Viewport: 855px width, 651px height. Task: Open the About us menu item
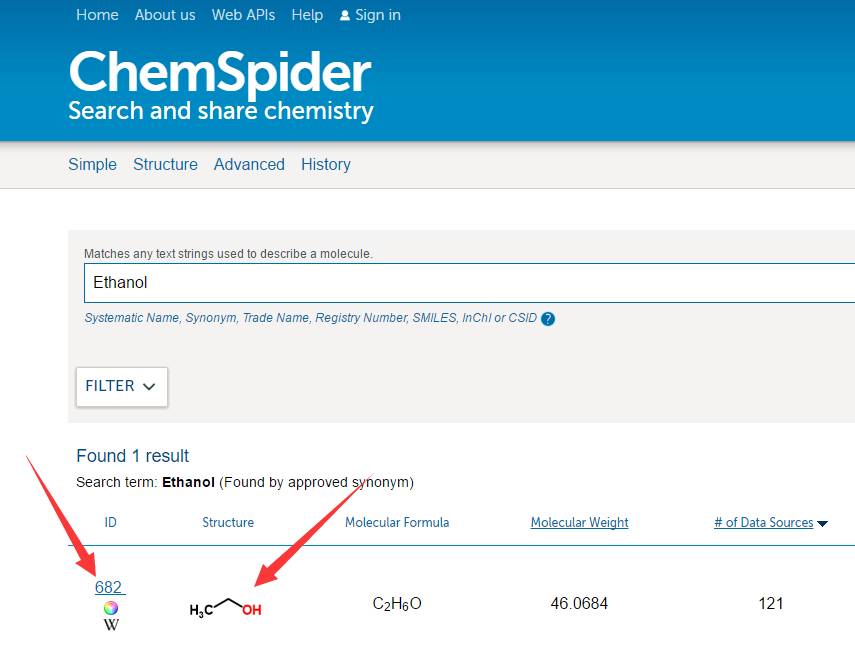coord(165,15)
